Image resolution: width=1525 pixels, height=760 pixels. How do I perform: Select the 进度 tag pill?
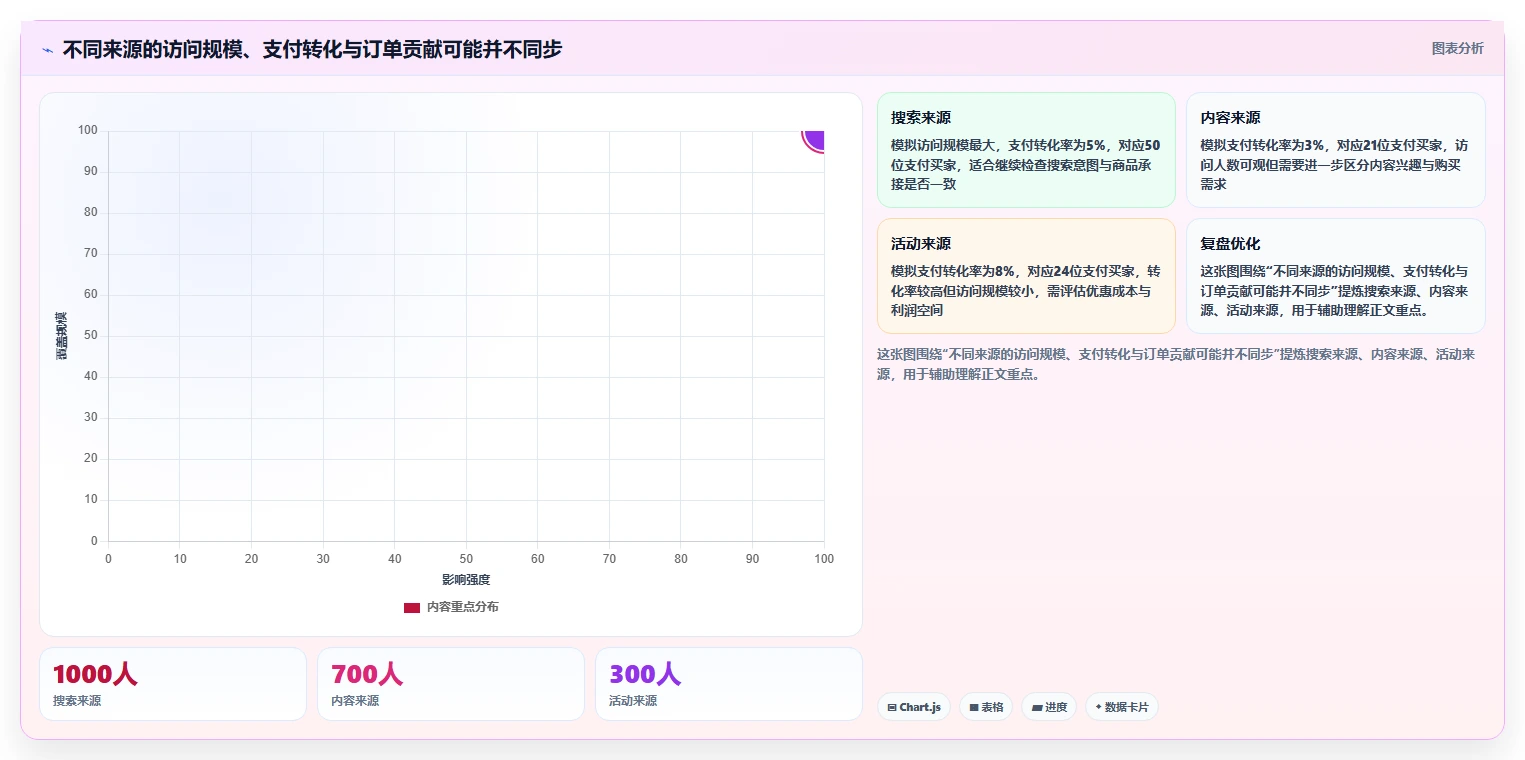coord(1049,707)
